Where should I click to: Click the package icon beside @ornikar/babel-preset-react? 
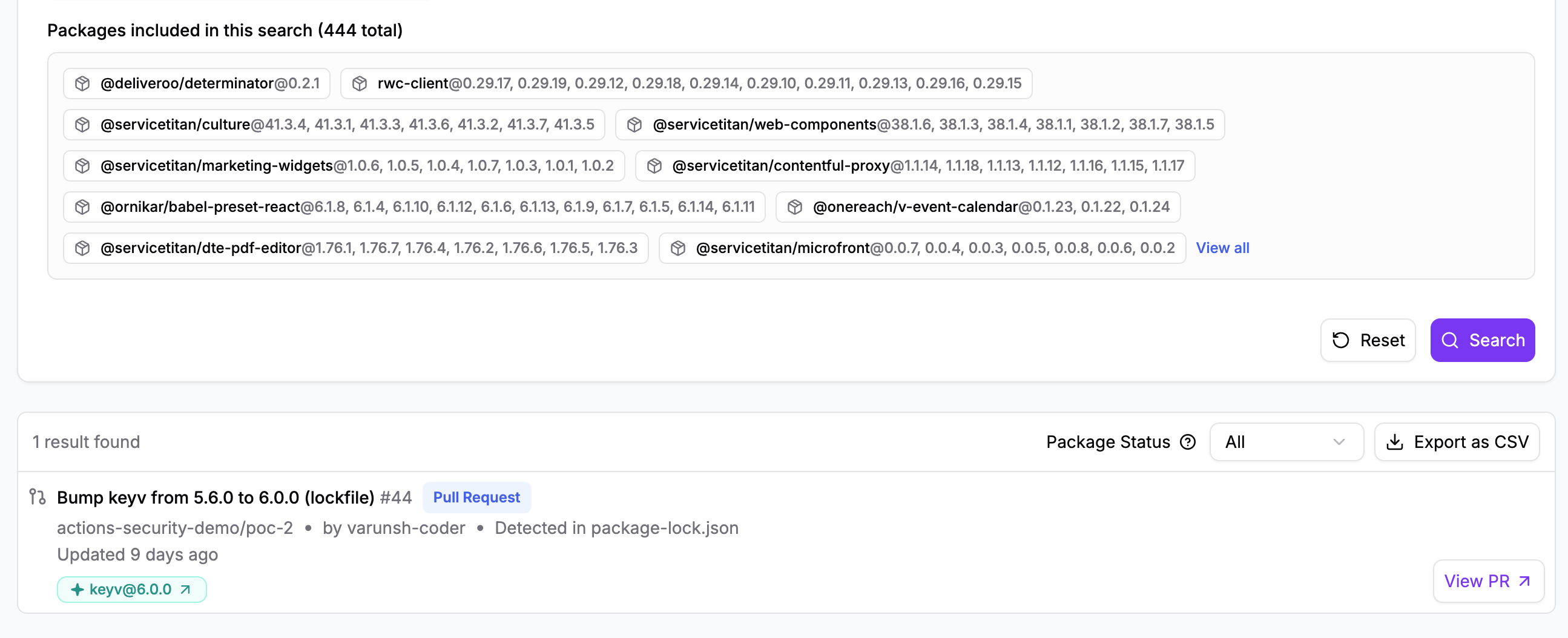click(82, 207)
